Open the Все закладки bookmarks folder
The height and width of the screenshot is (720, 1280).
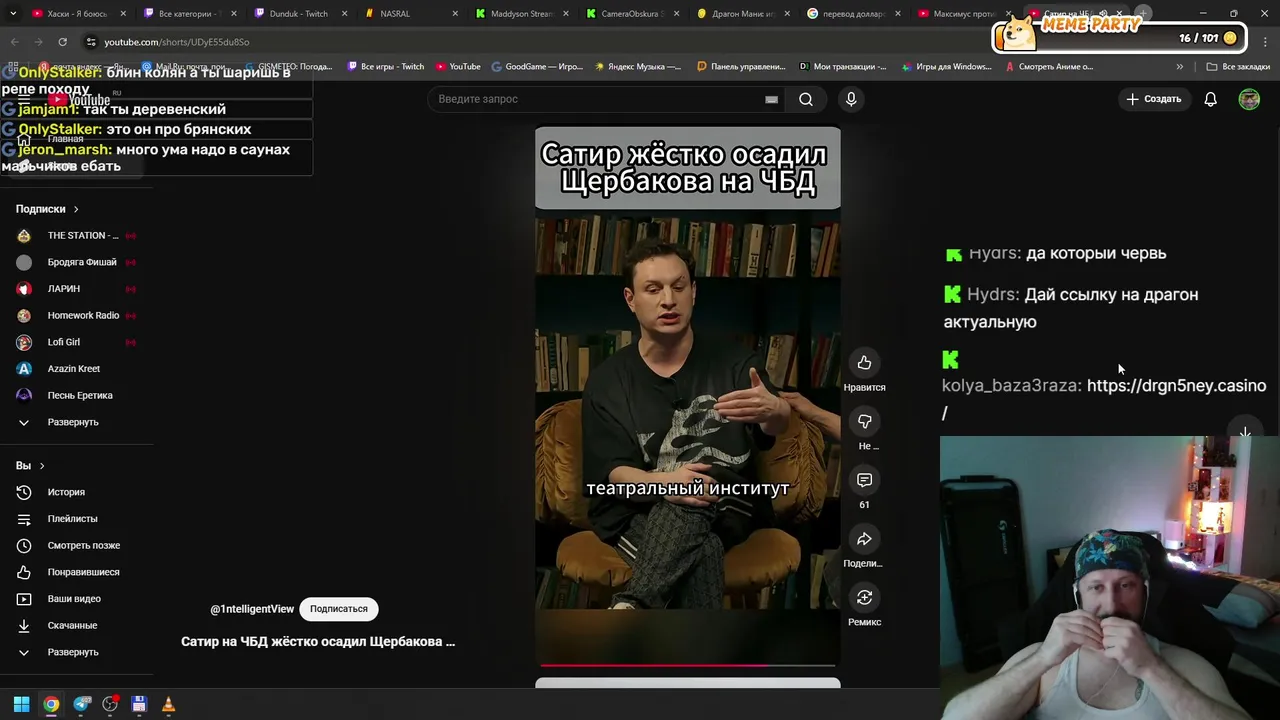pyautogui.click(x=1238, y=67)
